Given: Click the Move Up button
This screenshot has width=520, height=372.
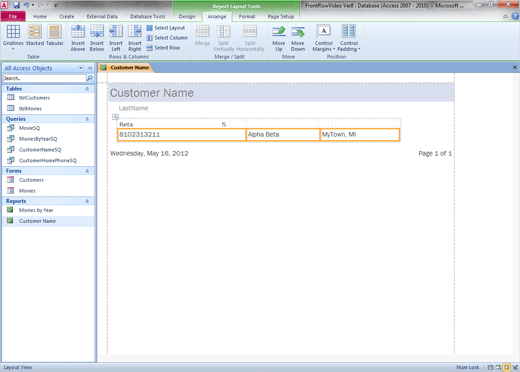Looking at the screenshot, I should [279, 38].
